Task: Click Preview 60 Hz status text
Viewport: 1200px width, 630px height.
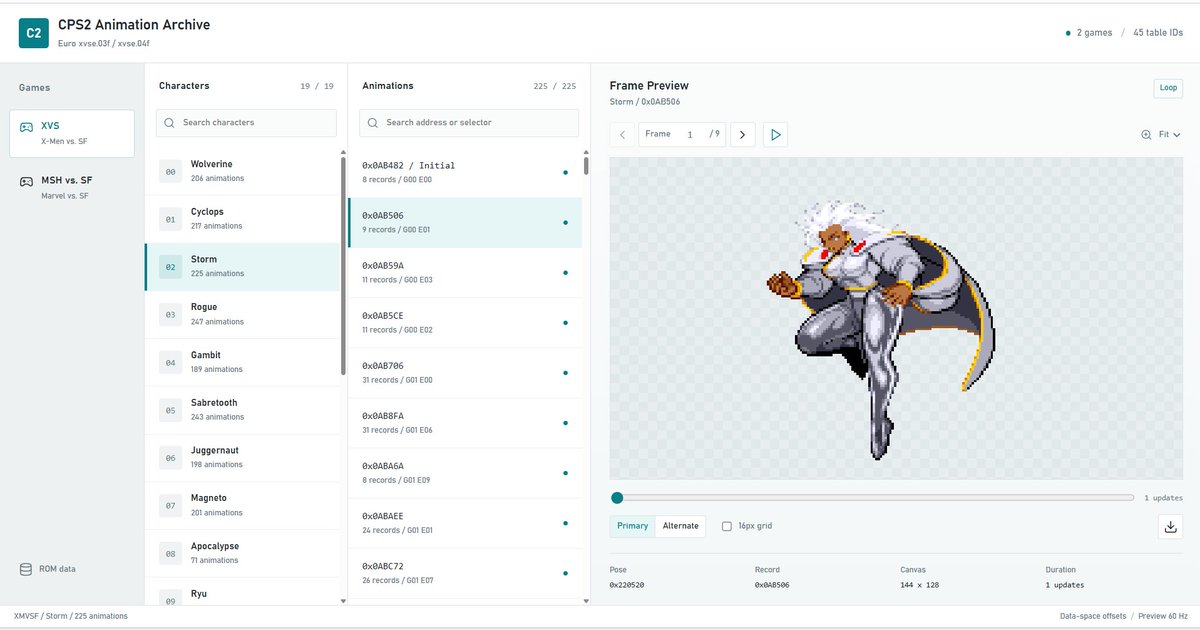Action: (1163, 616)
